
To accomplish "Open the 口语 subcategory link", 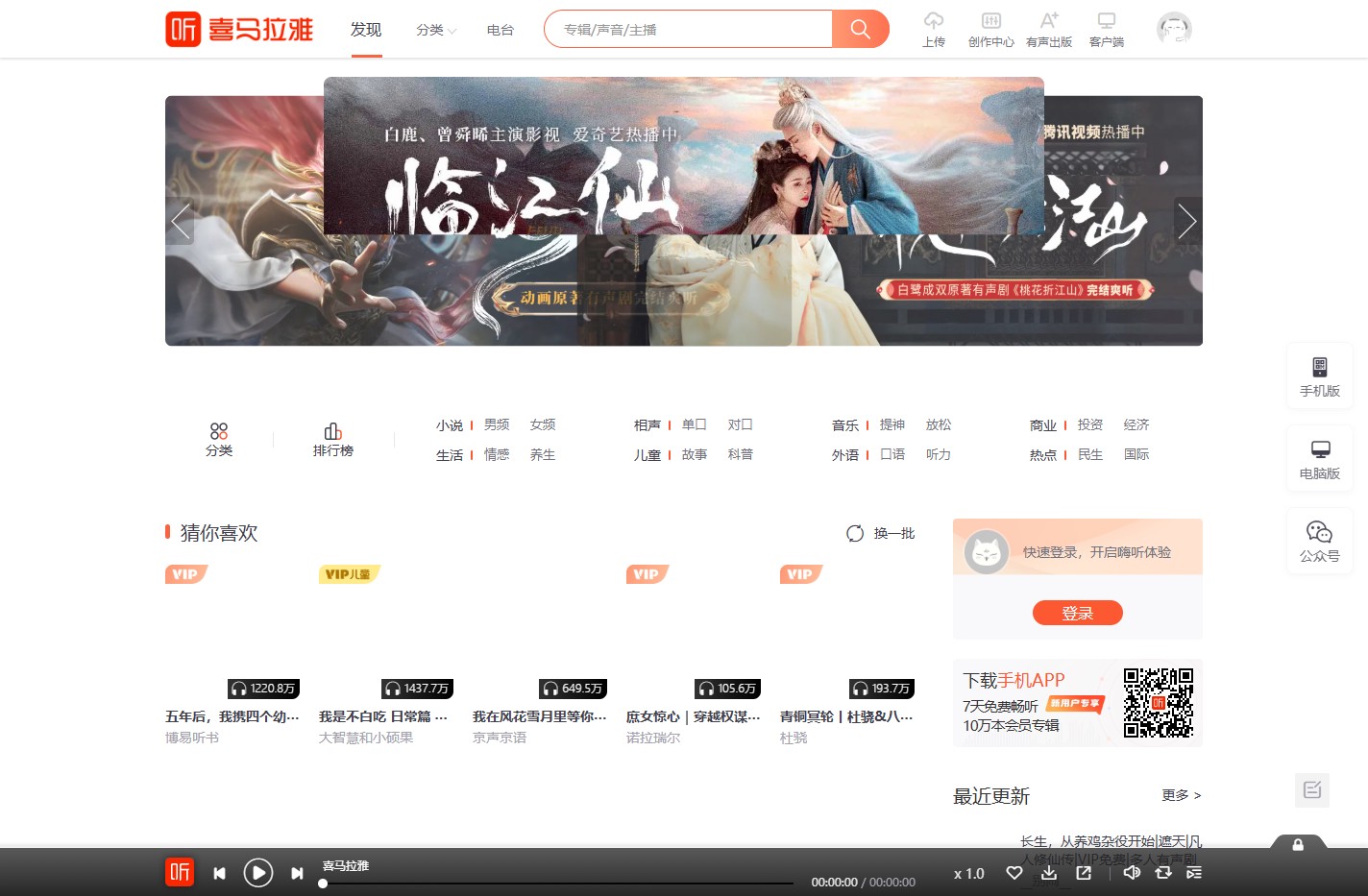I will [892, 454].
